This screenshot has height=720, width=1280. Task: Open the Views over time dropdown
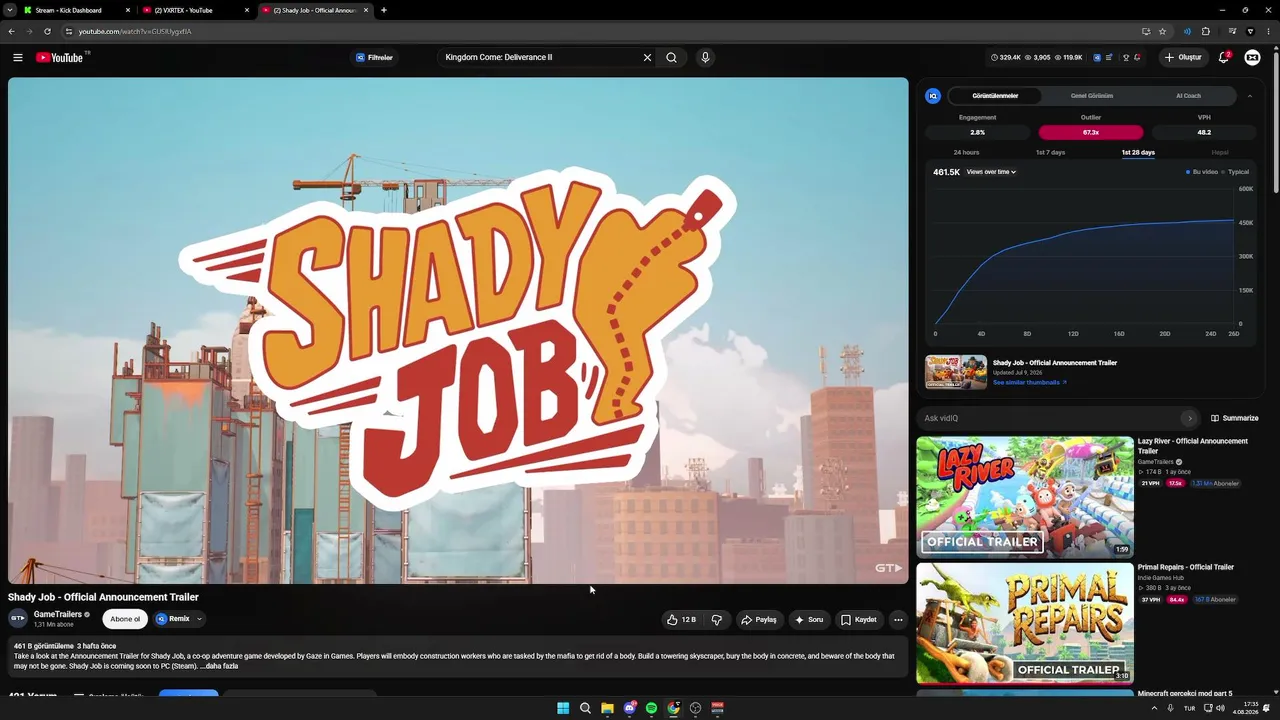[991, 172]
